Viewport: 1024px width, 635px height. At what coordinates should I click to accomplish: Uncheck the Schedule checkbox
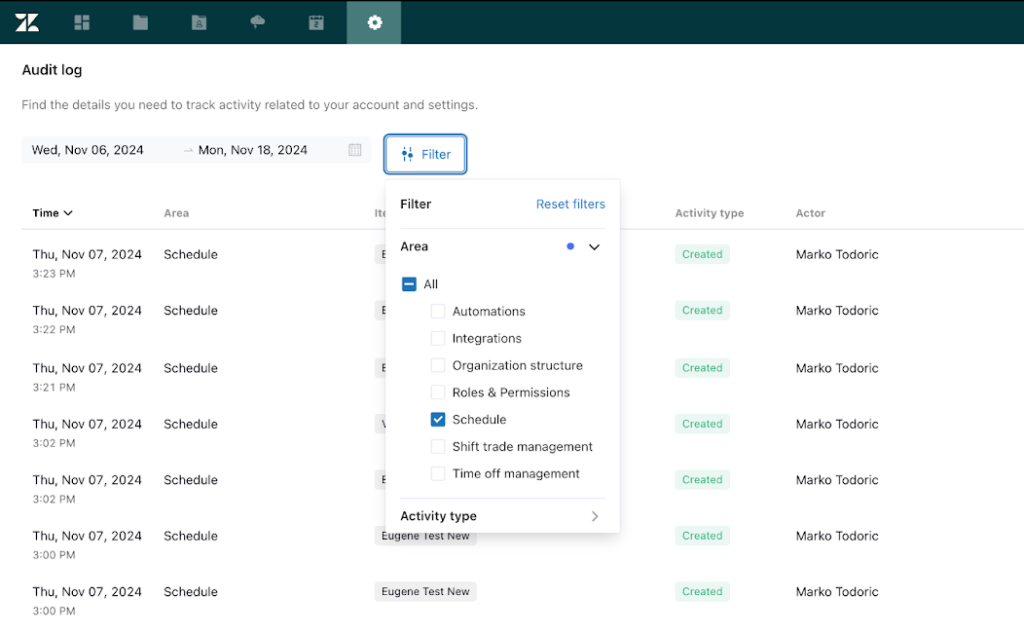point(438,419)
